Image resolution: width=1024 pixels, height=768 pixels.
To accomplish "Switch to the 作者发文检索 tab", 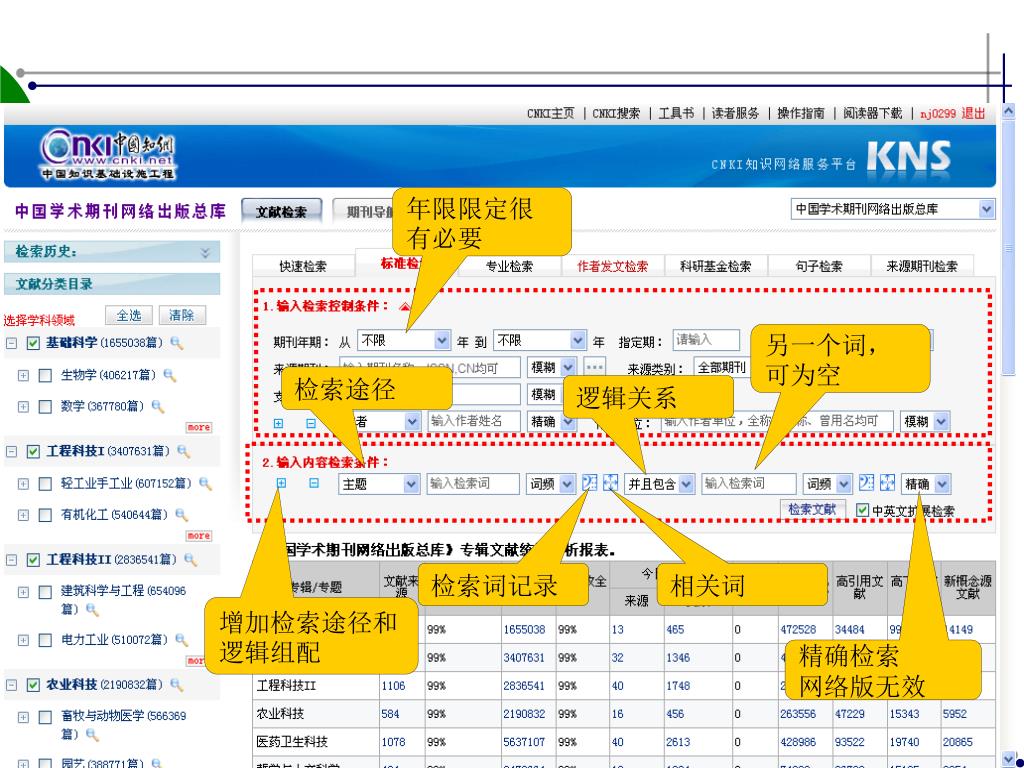I will point(613,266).
